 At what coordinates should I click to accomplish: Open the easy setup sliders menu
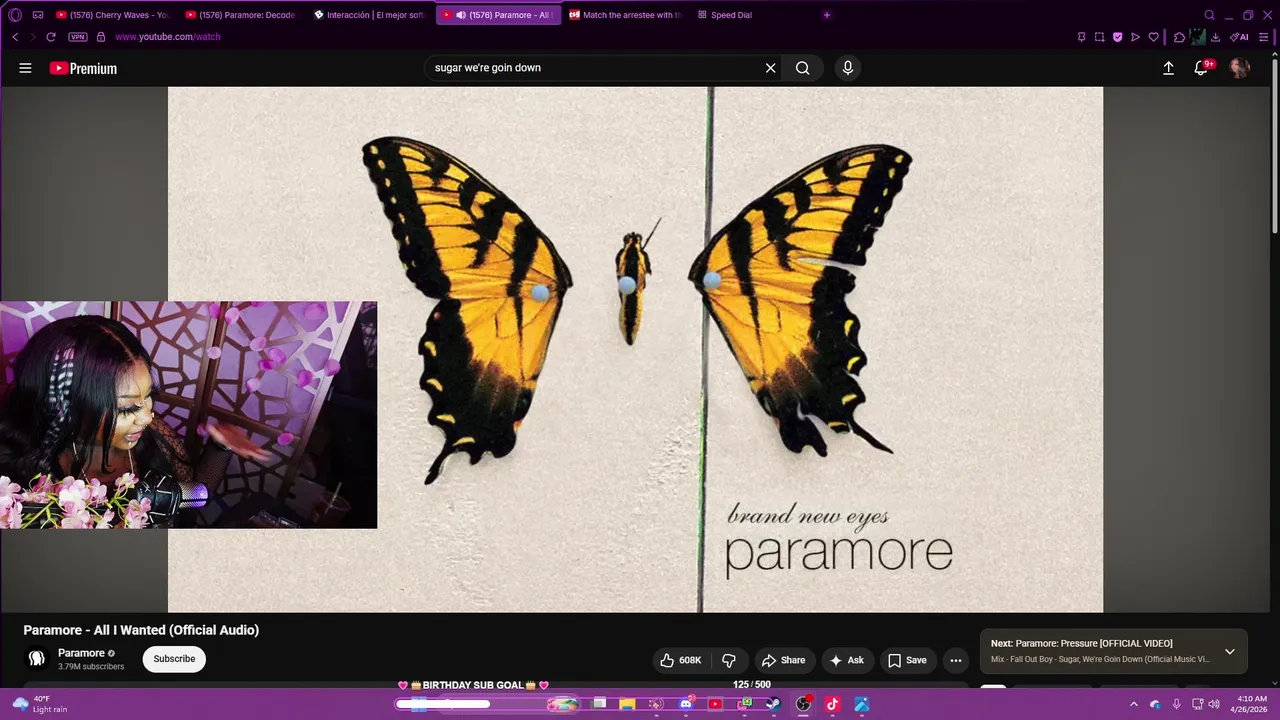(1264, 37)
